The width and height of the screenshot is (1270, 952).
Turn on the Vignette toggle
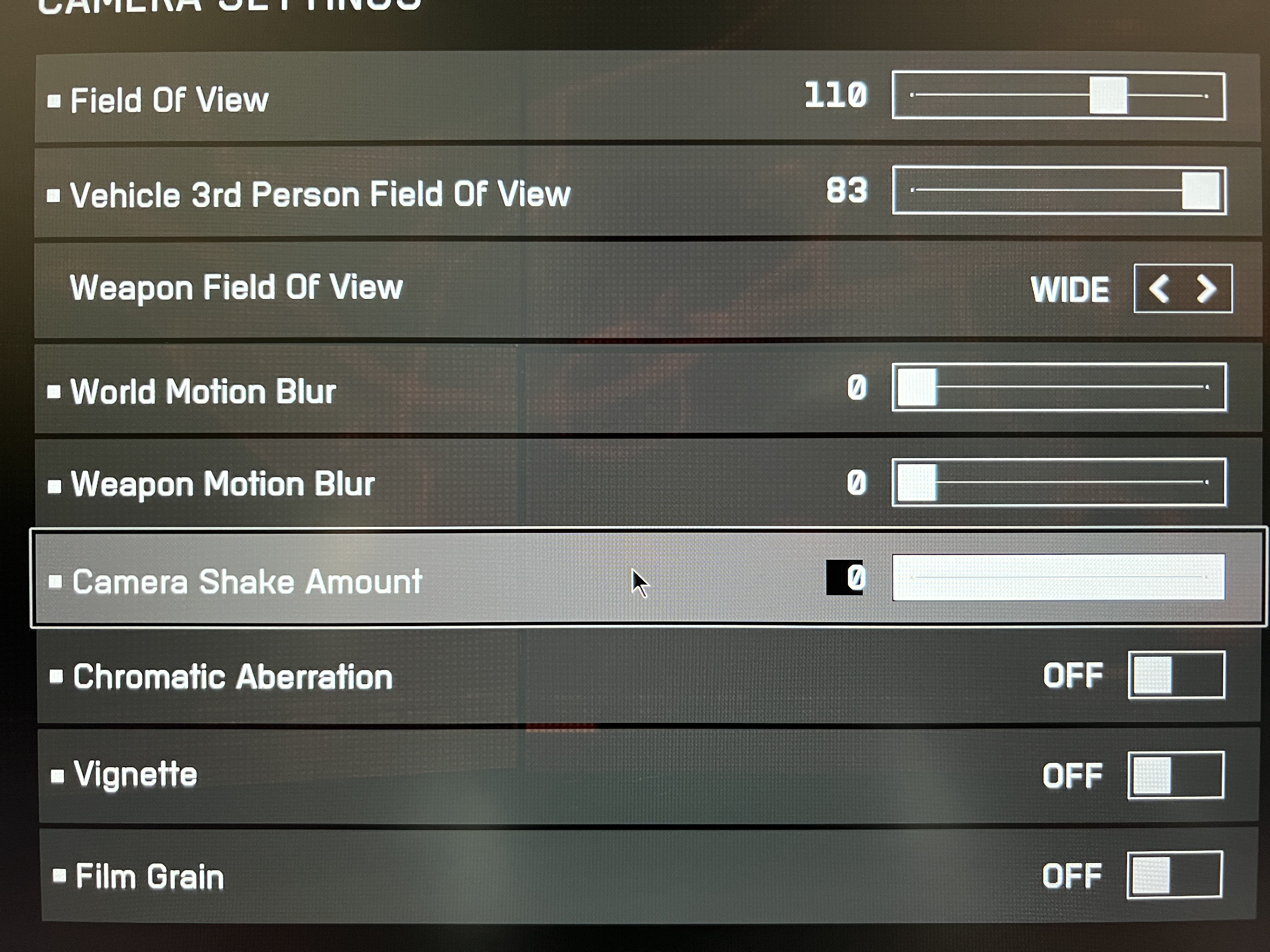point(1175,775)
